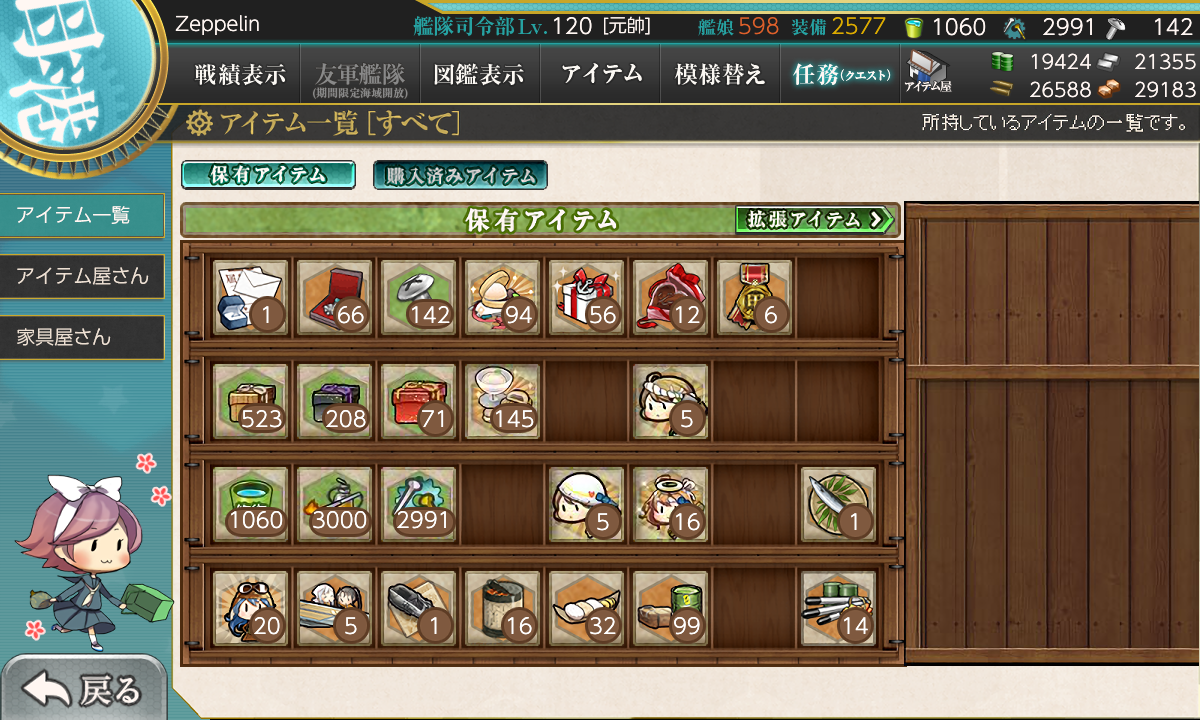Select the pilot fairy item showing 20
1200x720 pixels.
click(x=251, y=607)
